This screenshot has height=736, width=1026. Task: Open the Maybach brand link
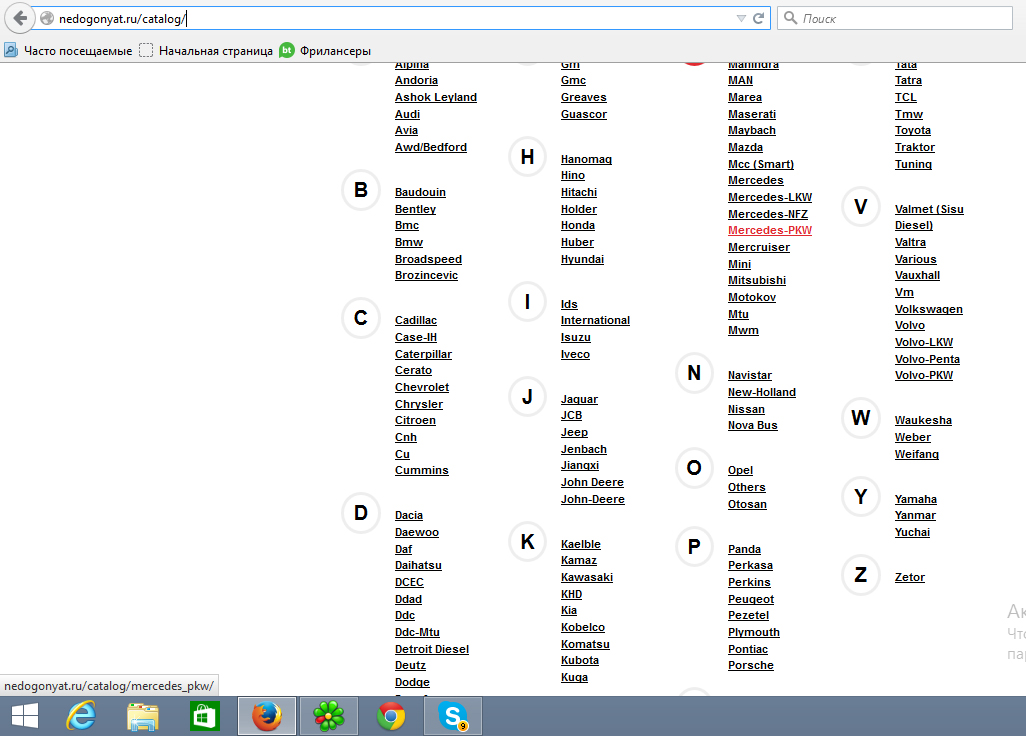tap(752, 130)
